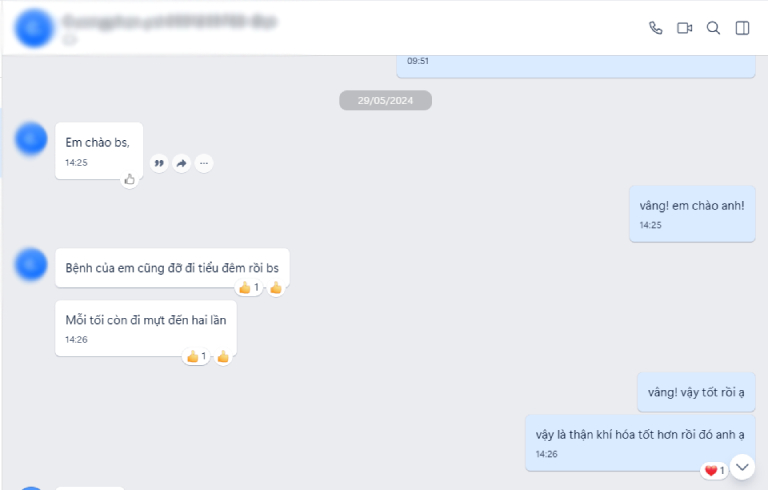Open search in conversation magnifier icon

tap(713, 28)
